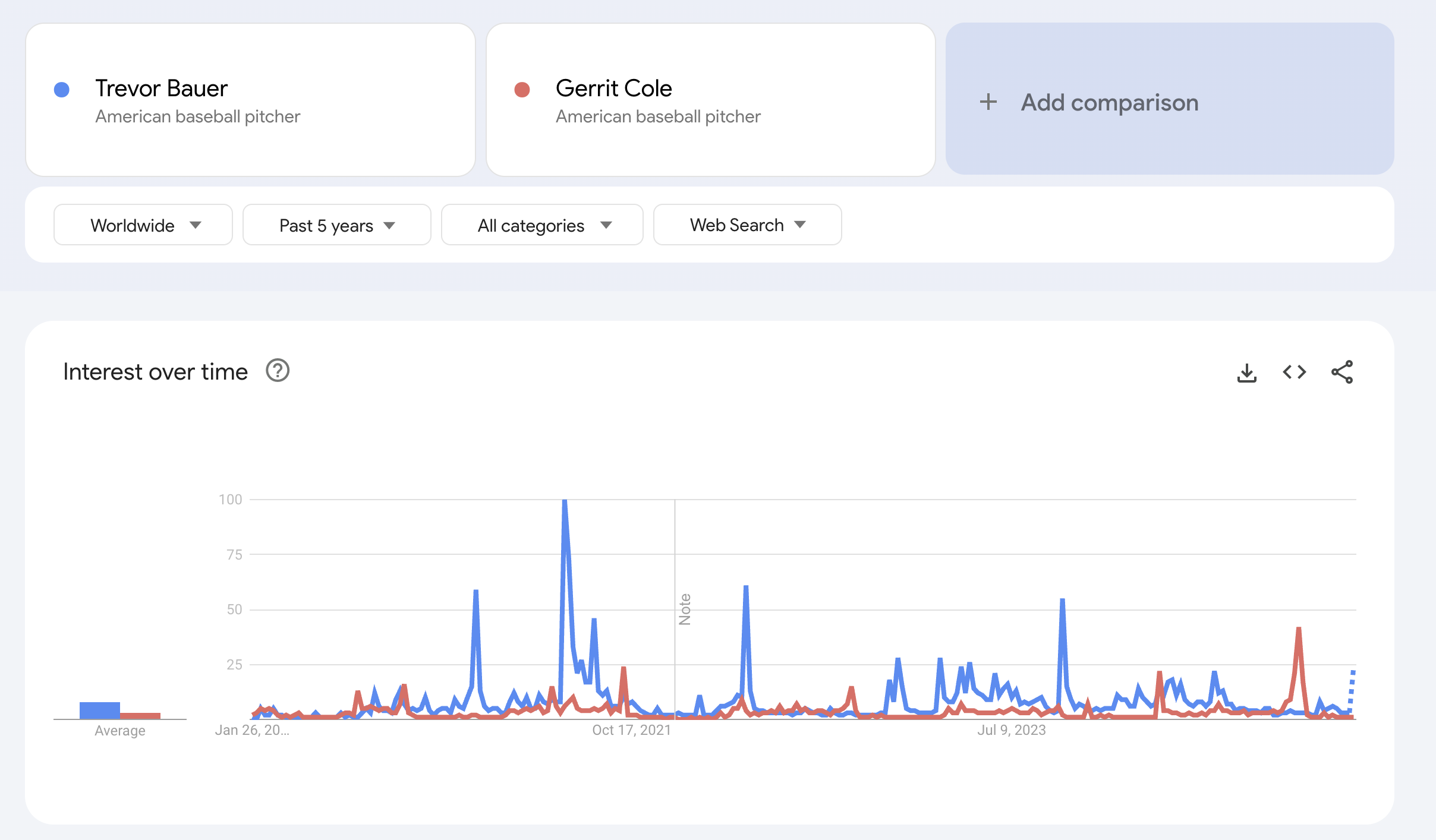
Task: Open the Worldwide region dropdown
Action: (143, 225)
